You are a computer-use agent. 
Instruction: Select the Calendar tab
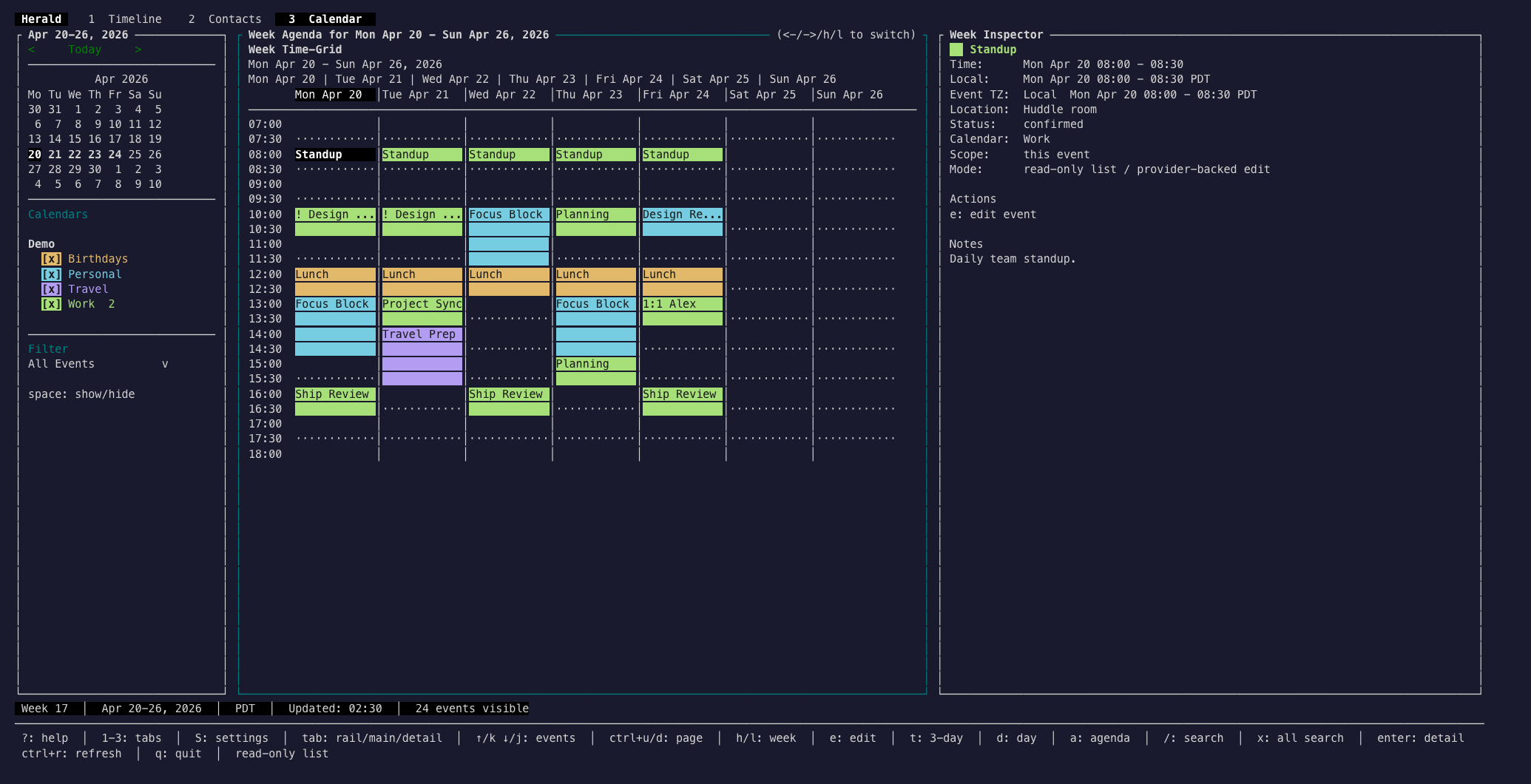pyautogui.click(x=325, y=19)
